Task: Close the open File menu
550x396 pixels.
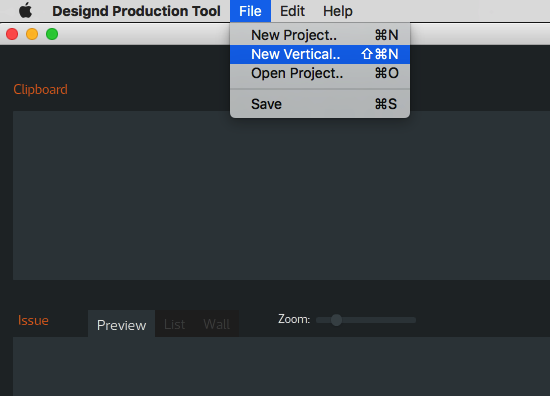Action: click(x=250, y=11)
